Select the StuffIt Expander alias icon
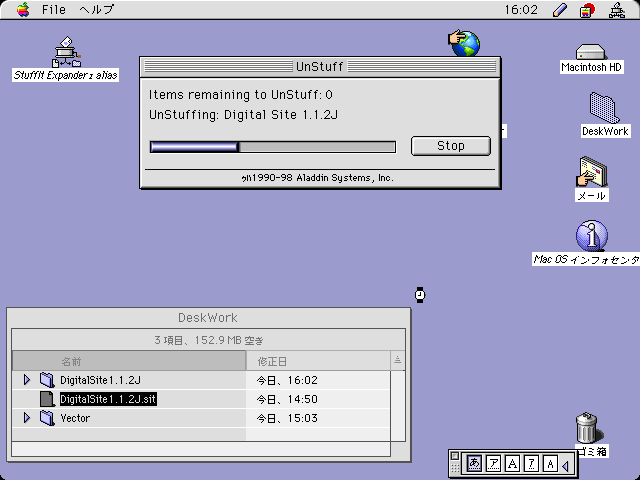This screenshot has height=480, width=640. click(67, 52)
